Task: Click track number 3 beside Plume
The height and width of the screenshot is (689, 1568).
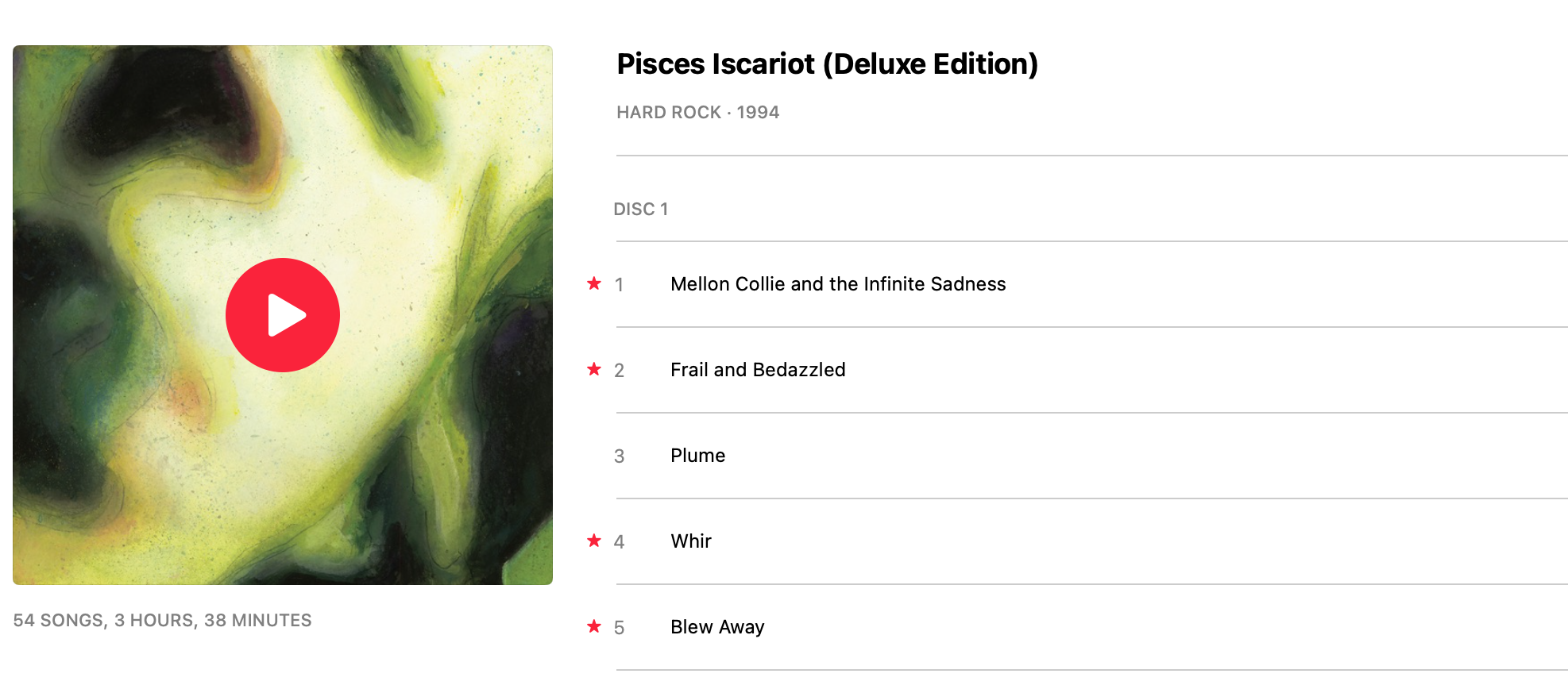Action: [x=620, y=456]
